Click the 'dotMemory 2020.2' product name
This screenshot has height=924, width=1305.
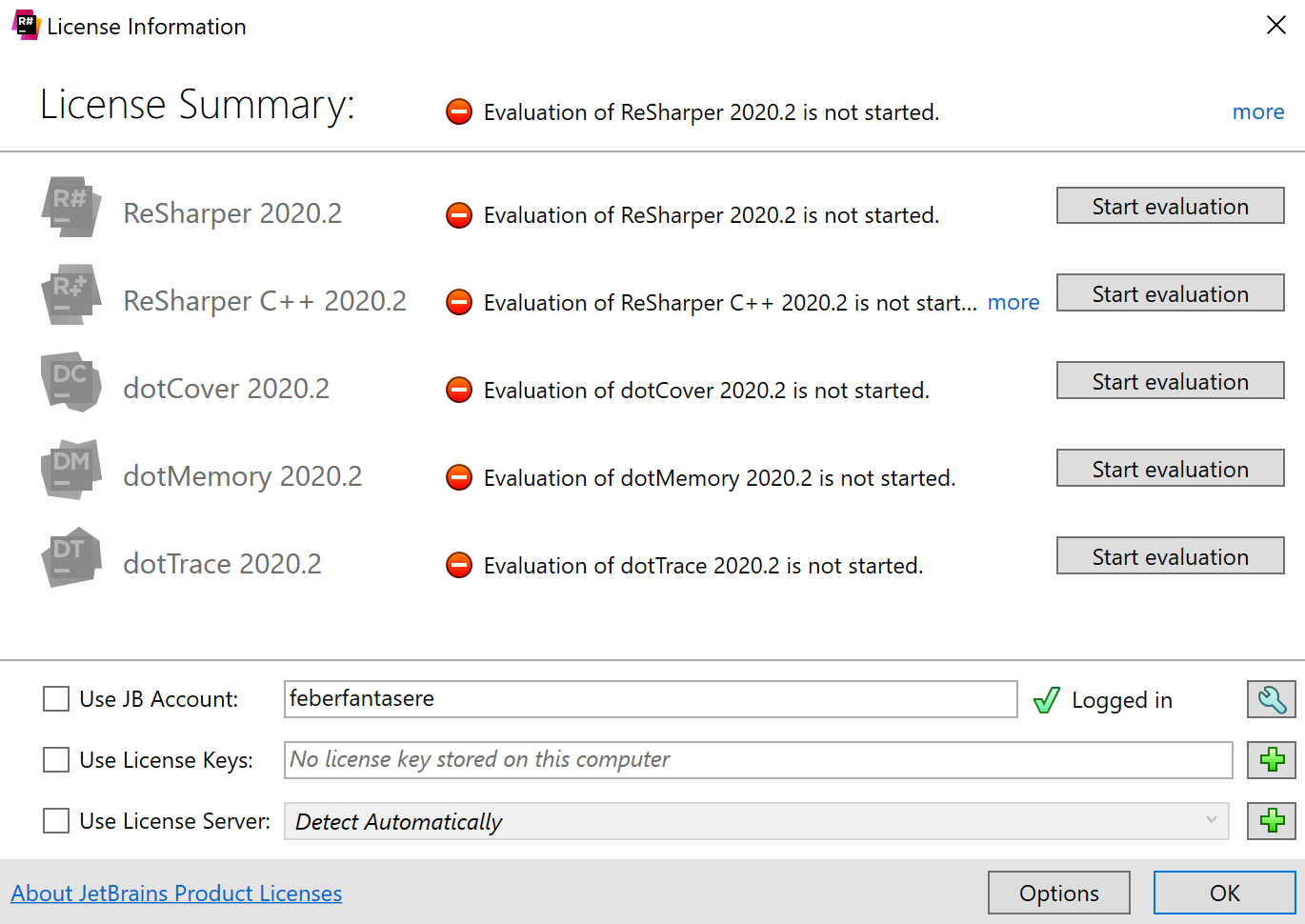243,476
